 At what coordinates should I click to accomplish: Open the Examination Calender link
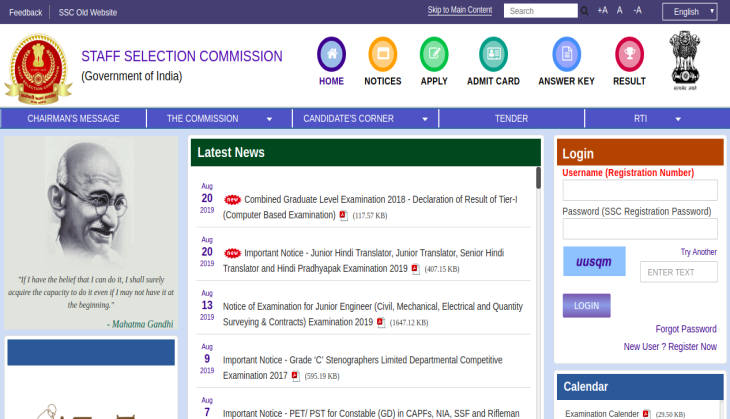pos(602,414)
